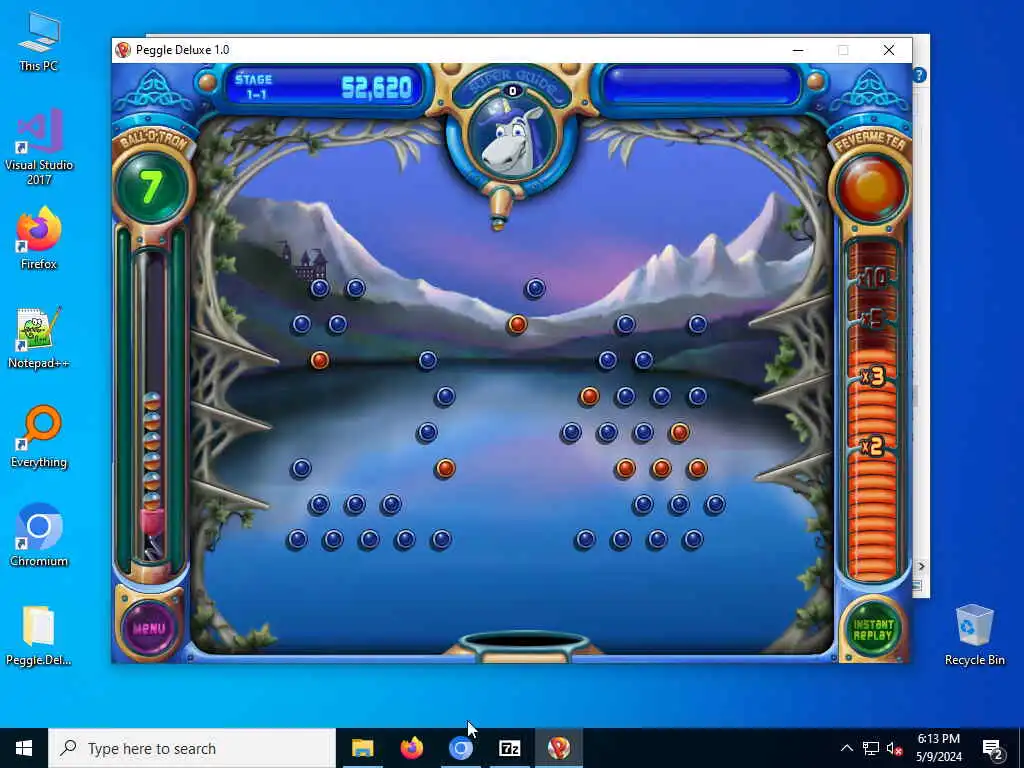This screenshot has height=768, width=1024.
Task: Click the network status tray icon
Action: pos(871,748)
